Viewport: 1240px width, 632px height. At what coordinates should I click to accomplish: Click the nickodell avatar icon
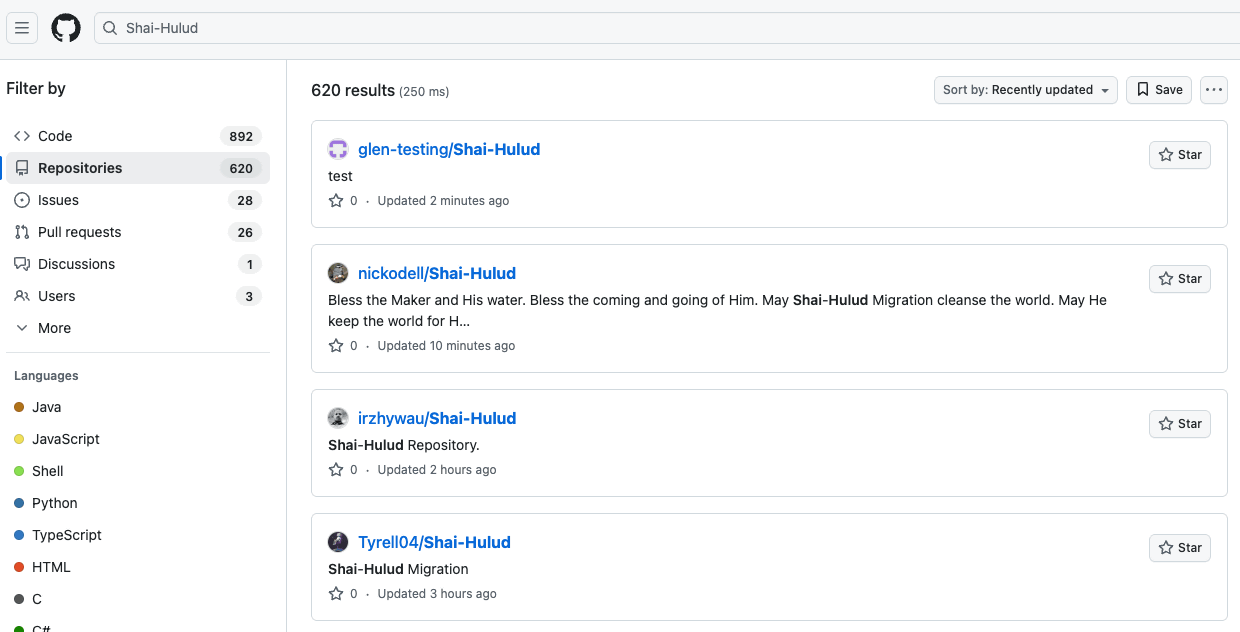338,274
